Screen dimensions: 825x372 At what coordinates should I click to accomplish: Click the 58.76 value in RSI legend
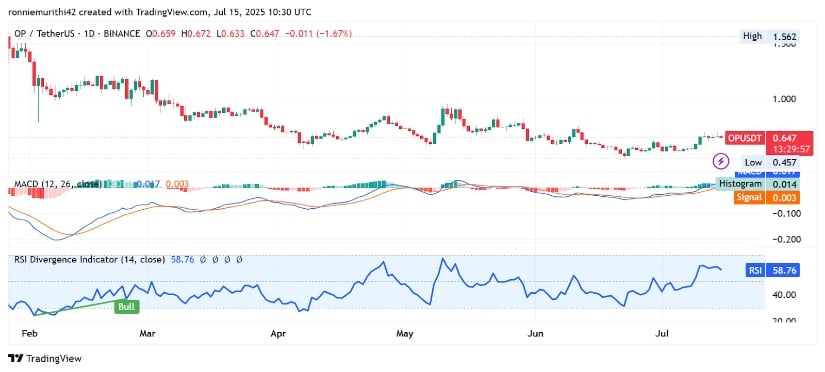(x=182, y=259)
